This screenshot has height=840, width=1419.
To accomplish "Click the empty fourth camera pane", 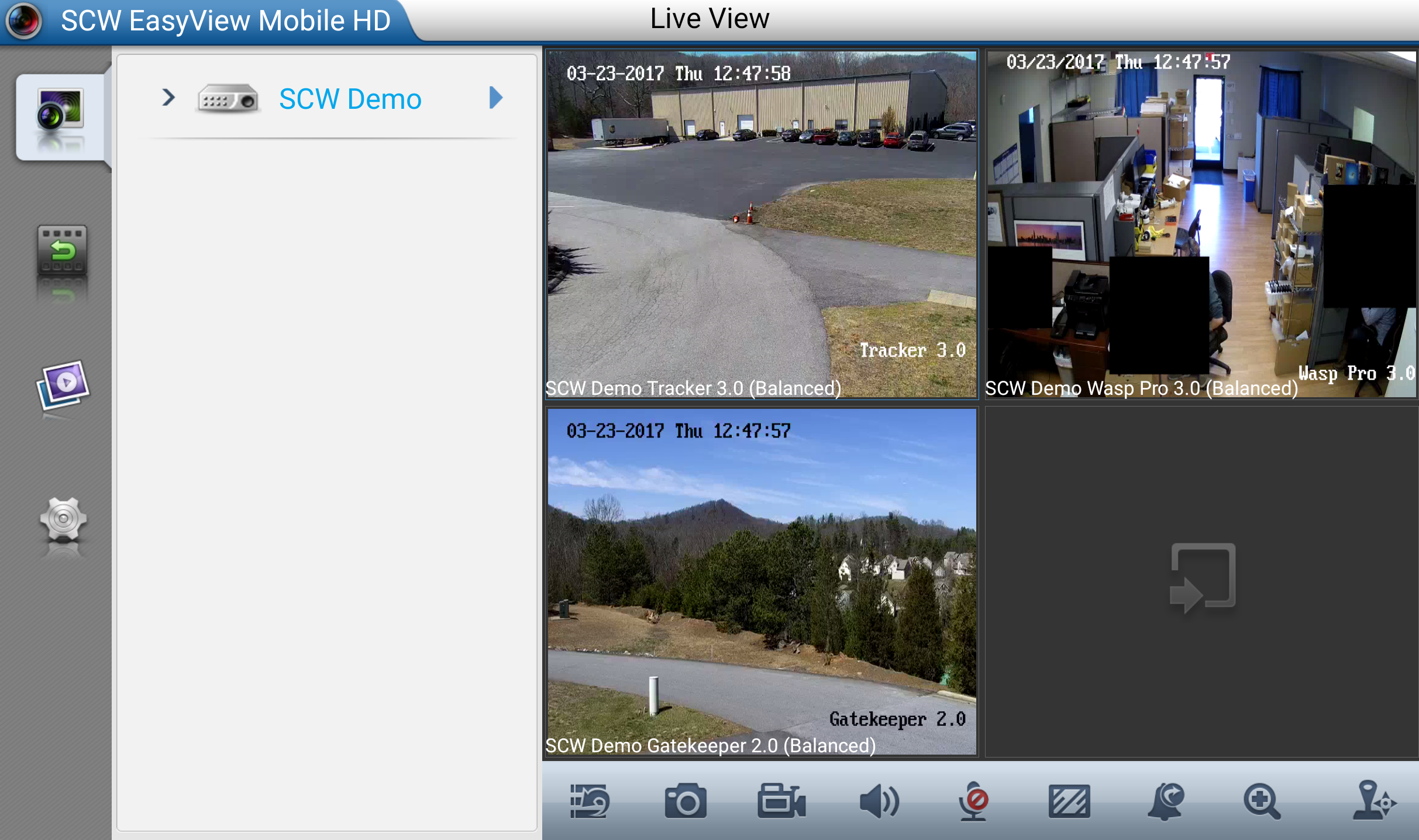I will [x=1201, y=581].
